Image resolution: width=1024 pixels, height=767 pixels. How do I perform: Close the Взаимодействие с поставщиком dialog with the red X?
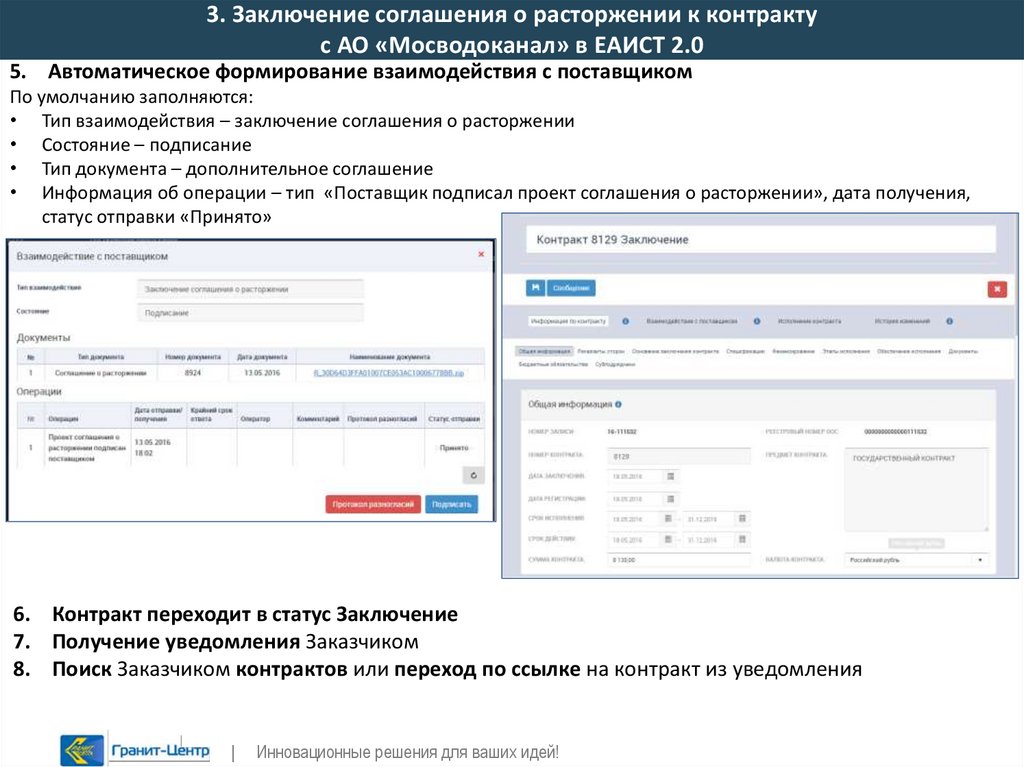(481, 254)
